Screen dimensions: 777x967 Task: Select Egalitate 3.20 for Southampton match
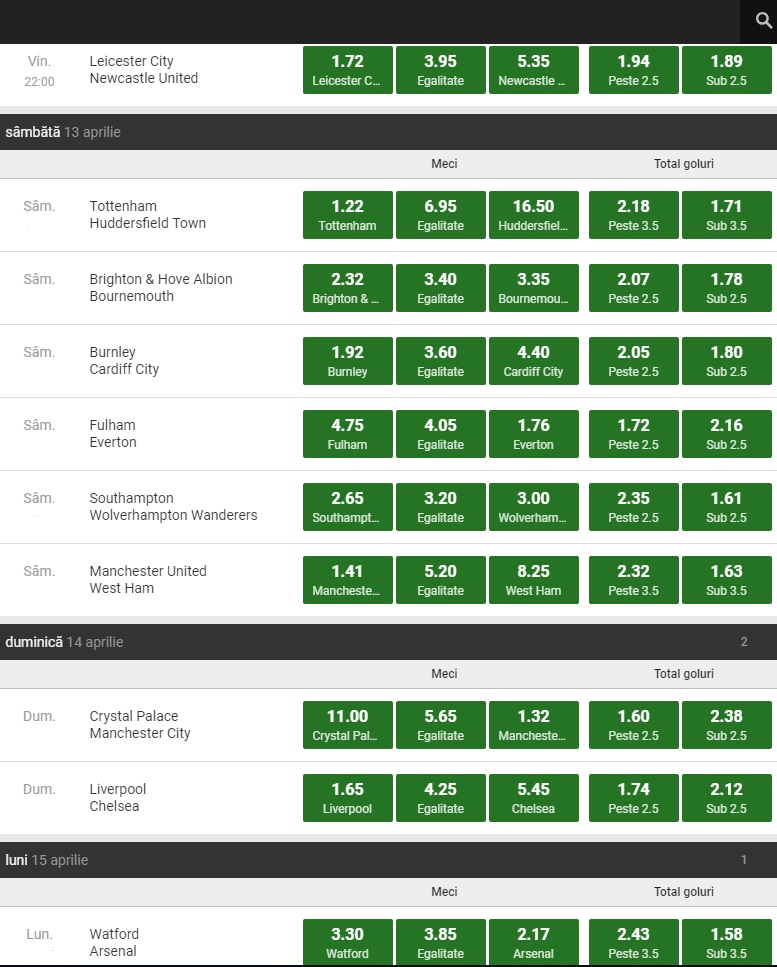440,507
